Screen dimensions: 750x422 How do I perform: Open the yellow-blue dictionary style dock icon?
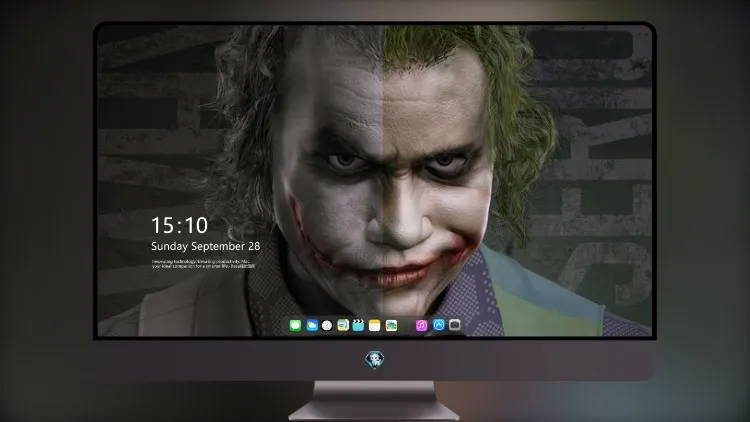tap(343, 325)
